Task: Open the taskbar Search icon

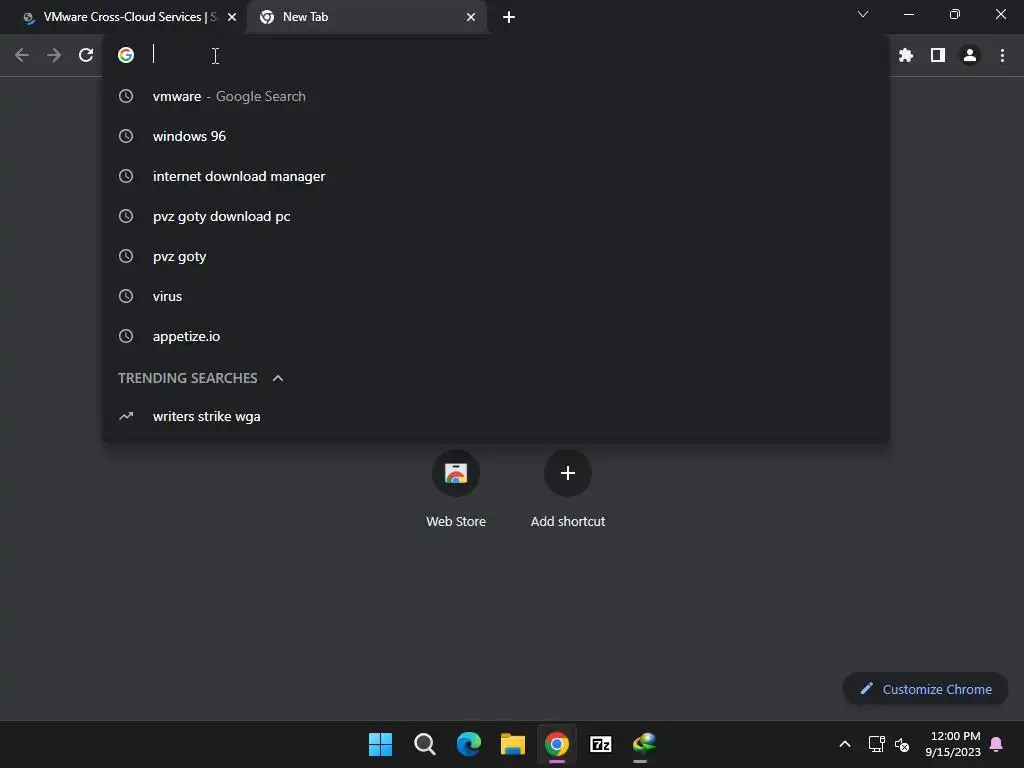Action: click(x=424, y=744)
